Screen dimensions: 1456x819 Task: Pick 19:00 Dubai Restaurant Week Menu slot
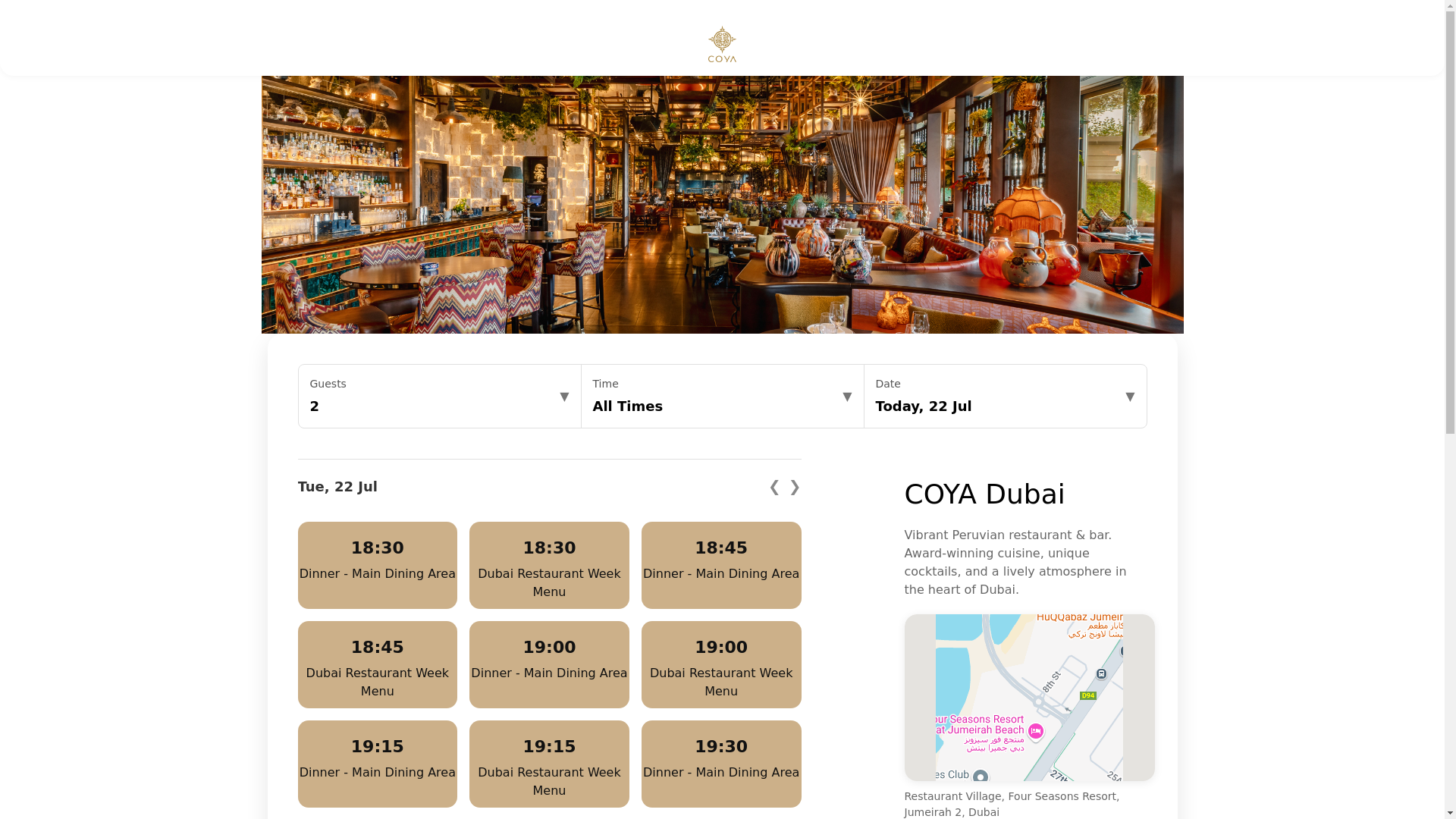point(721,664)
